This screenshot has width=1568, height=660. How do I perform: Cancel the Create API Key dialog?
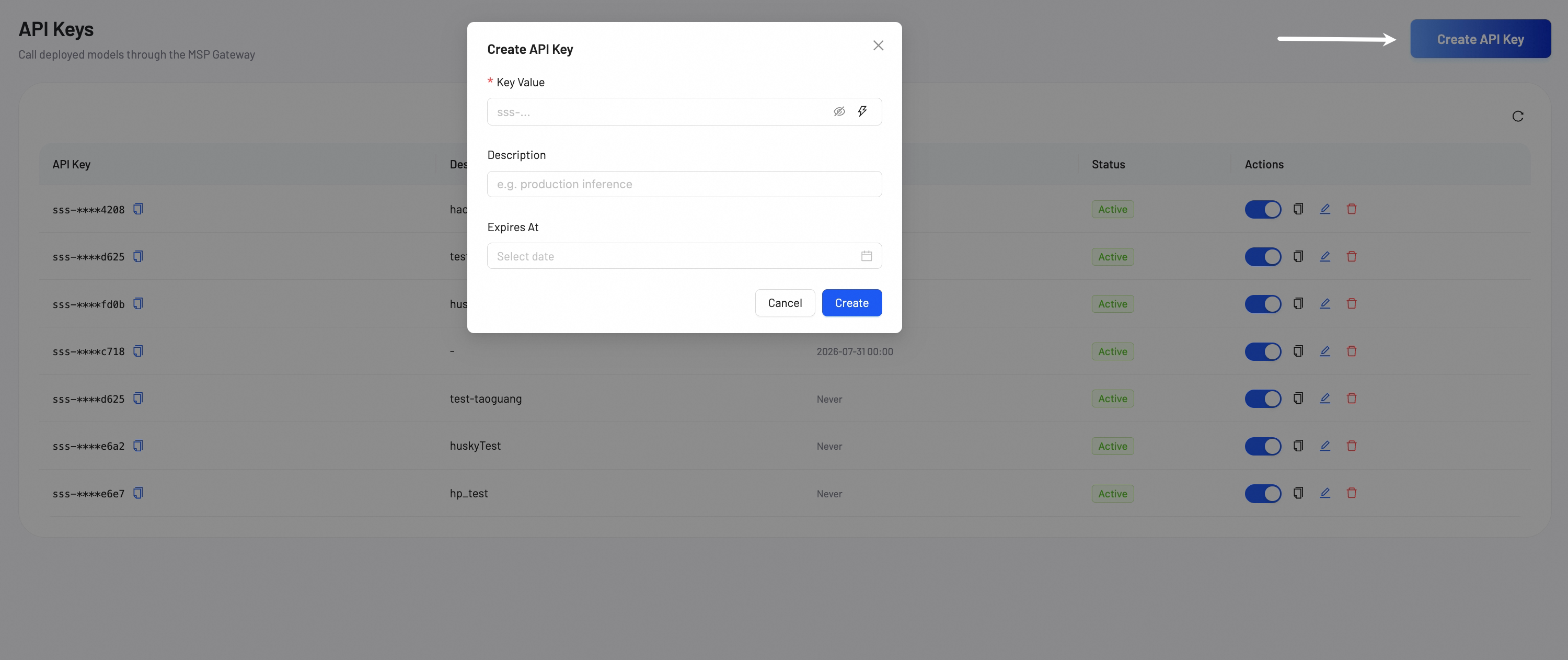785,303
